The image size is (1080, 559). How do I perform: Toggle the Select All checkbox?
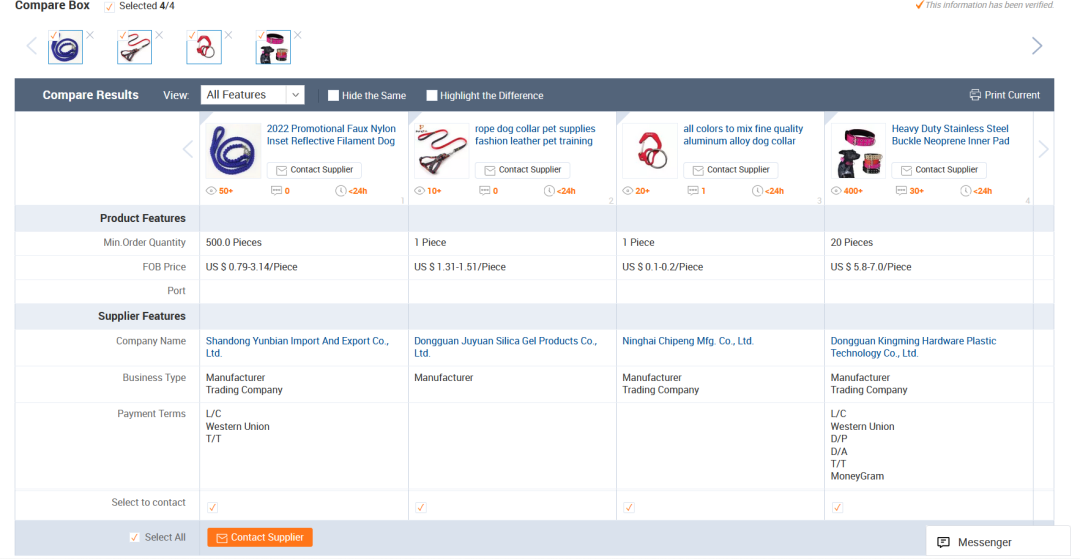pyautogui.click(x=135, y=537)
